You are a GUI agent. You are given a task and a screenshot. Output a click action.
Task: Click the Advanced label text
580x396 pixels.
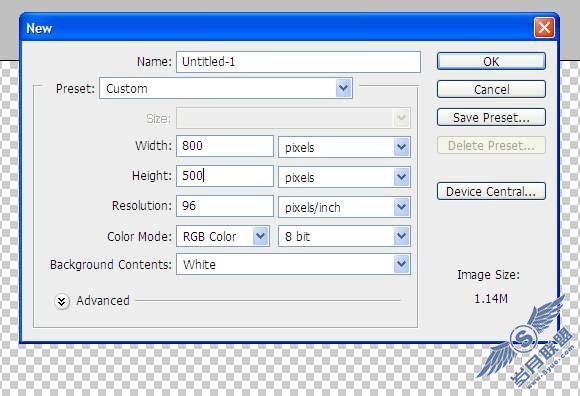[103, 301]
